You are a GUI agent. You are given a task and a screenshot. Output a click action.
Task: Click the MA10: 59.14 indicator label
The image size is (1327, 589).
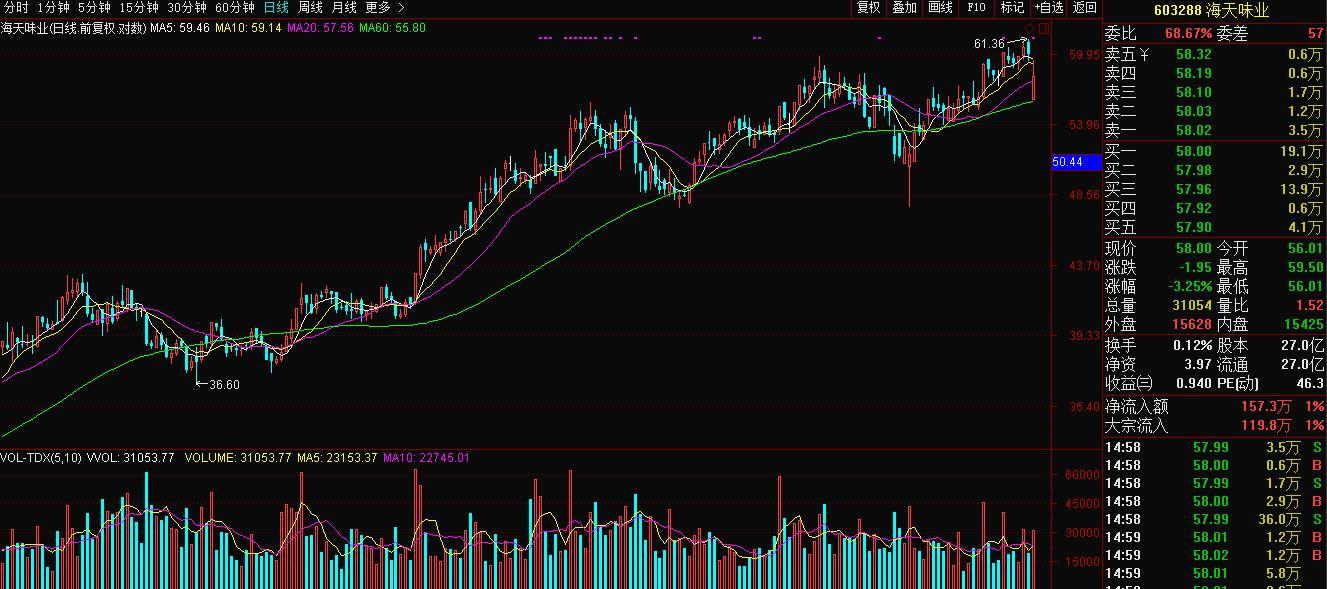(x=249, y=28)
